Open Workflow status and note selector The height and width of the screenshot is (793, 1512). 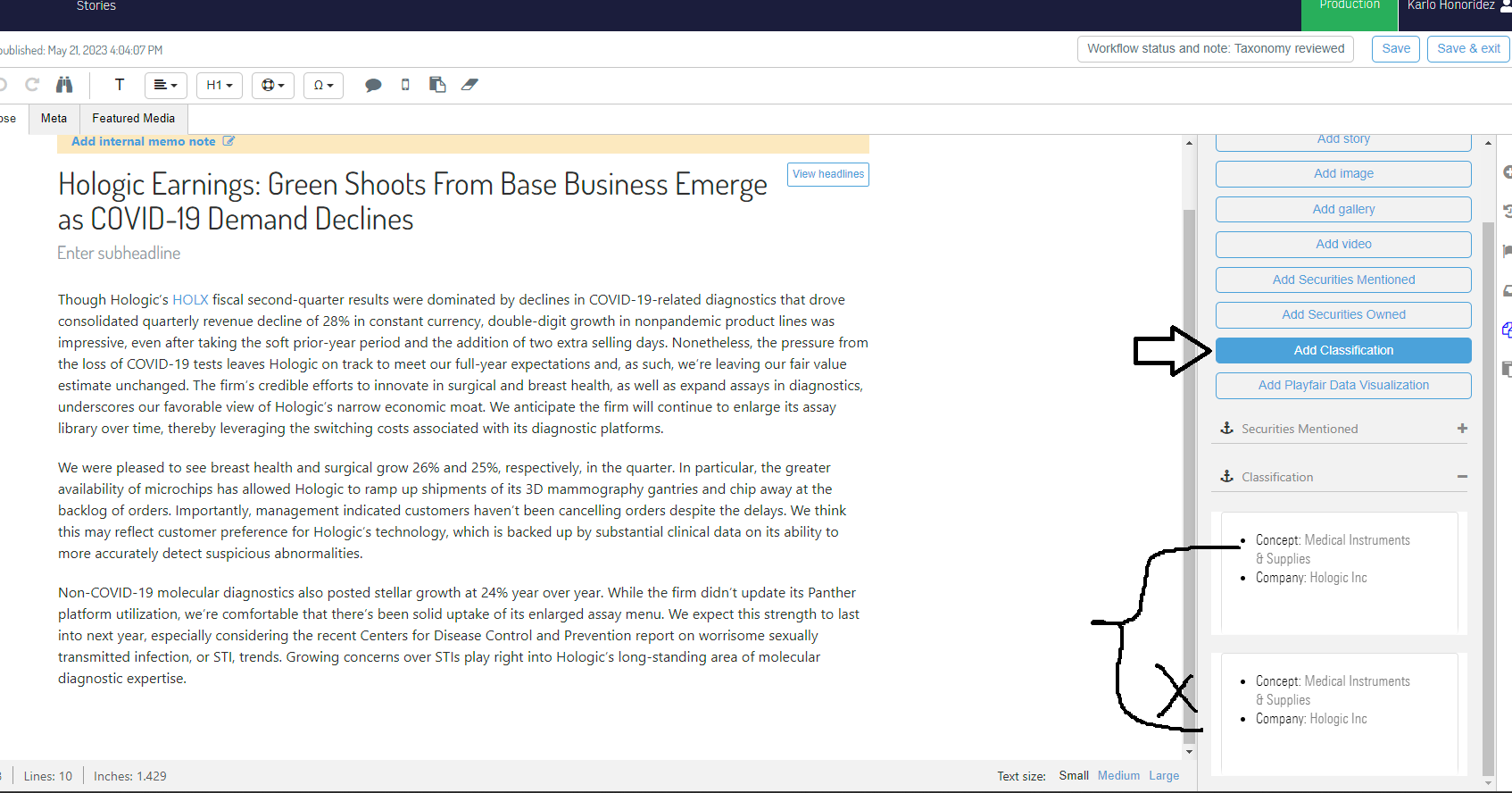click(1216, 49)
